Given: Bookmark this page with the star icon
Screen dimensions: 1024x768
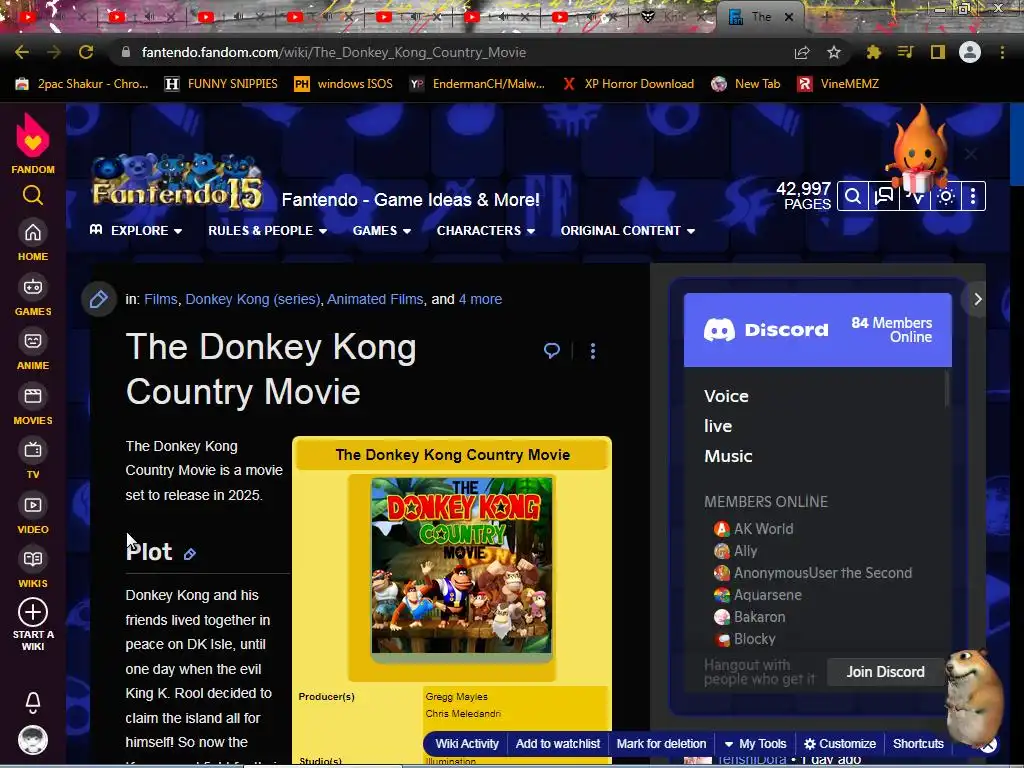Looking at the screenshot, I should (833, 52).
